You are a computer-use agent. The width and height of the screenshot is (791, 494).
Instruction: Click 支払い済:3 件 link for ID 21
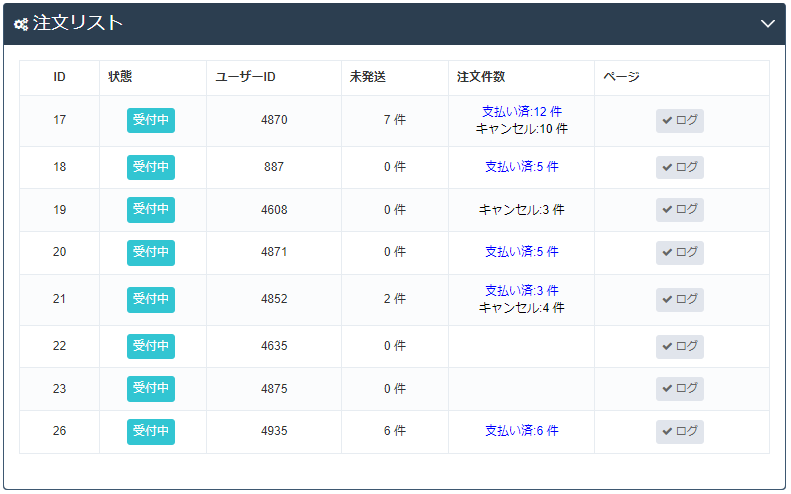tap(521, 291)
